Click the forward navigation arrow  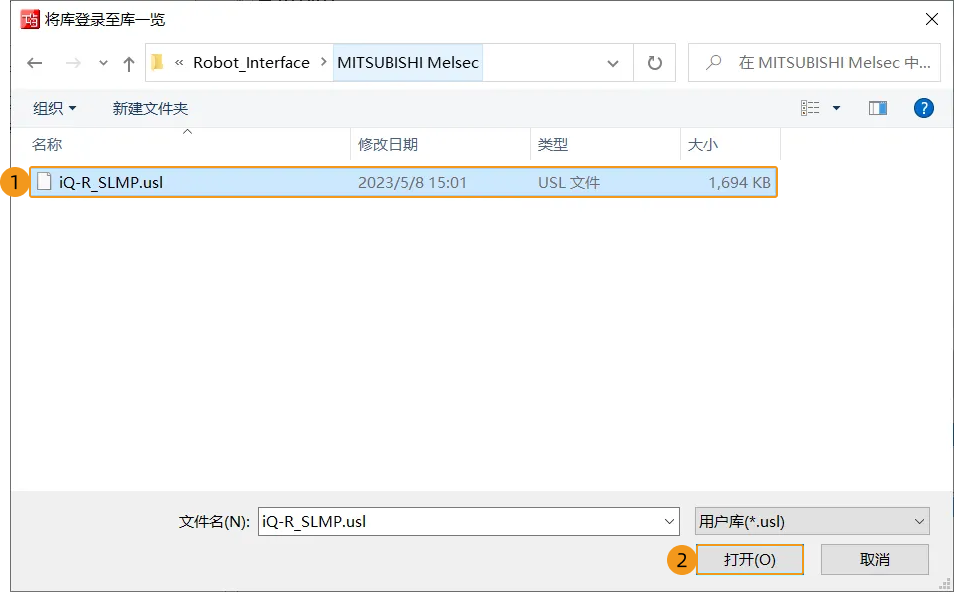[x=72, y=62]
